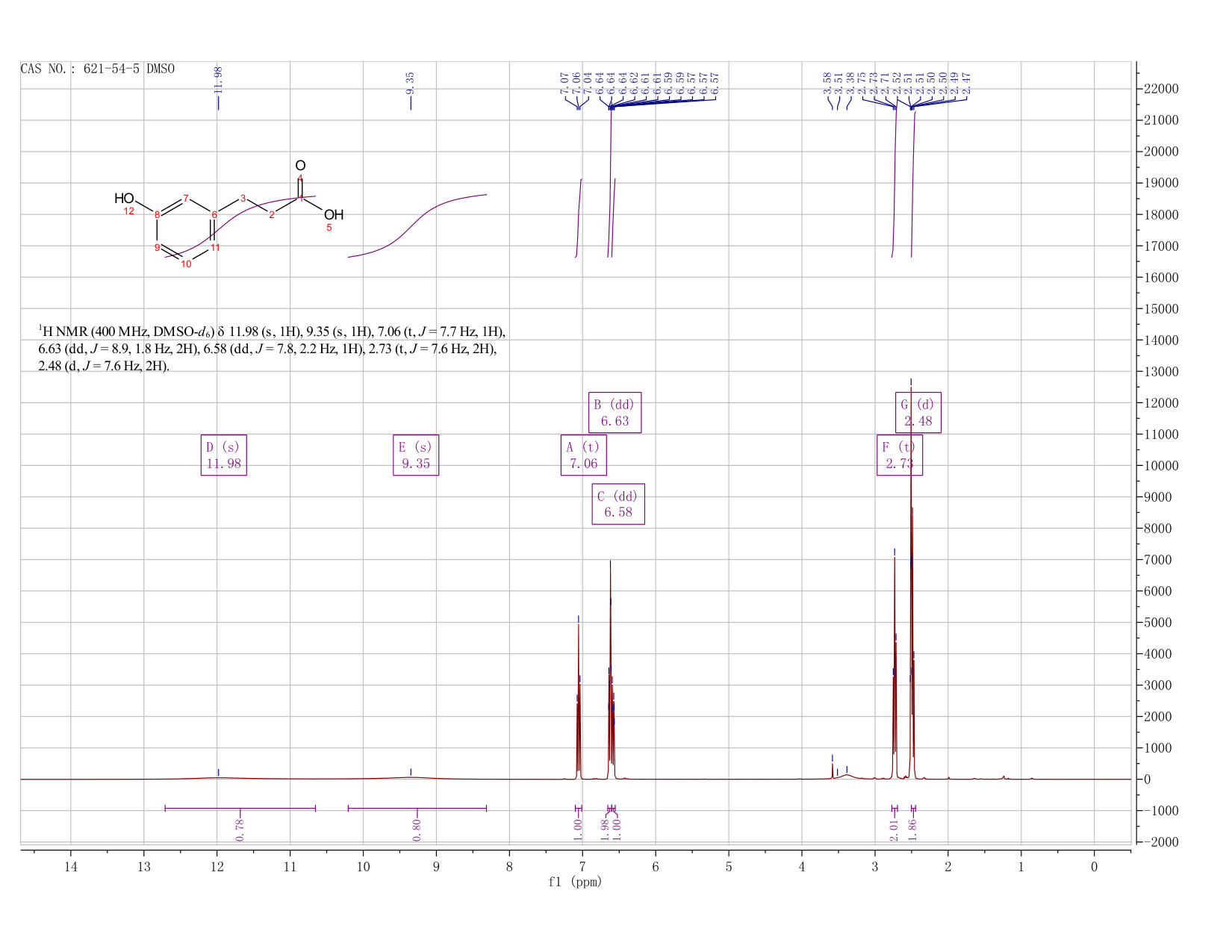The height and width of the screenshot is (952, 1232).
Task: Click multiplet label G (d) 2.48
Action: point(918,412)
